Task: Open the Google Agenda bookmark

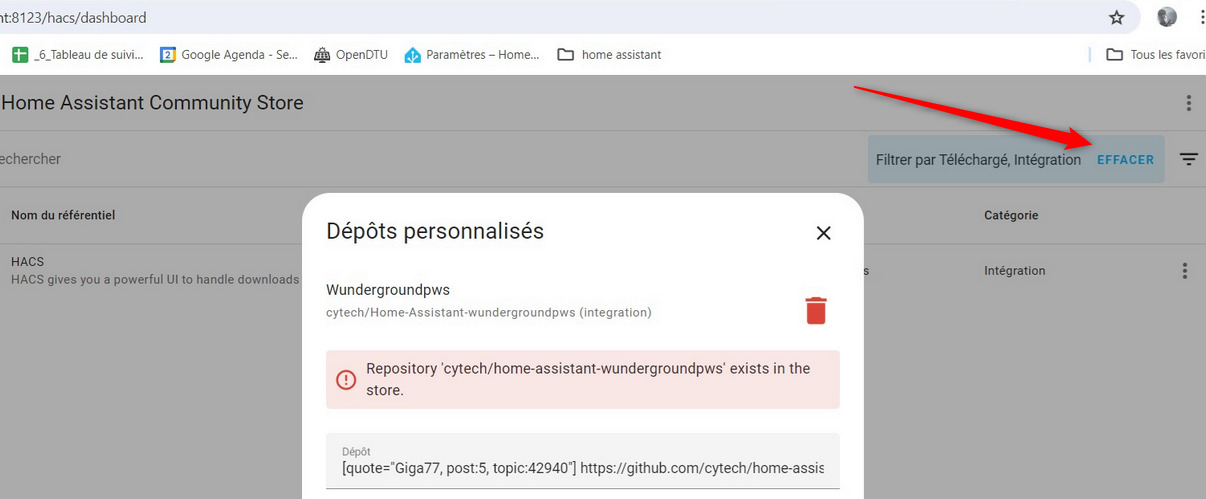Action: 229,55
